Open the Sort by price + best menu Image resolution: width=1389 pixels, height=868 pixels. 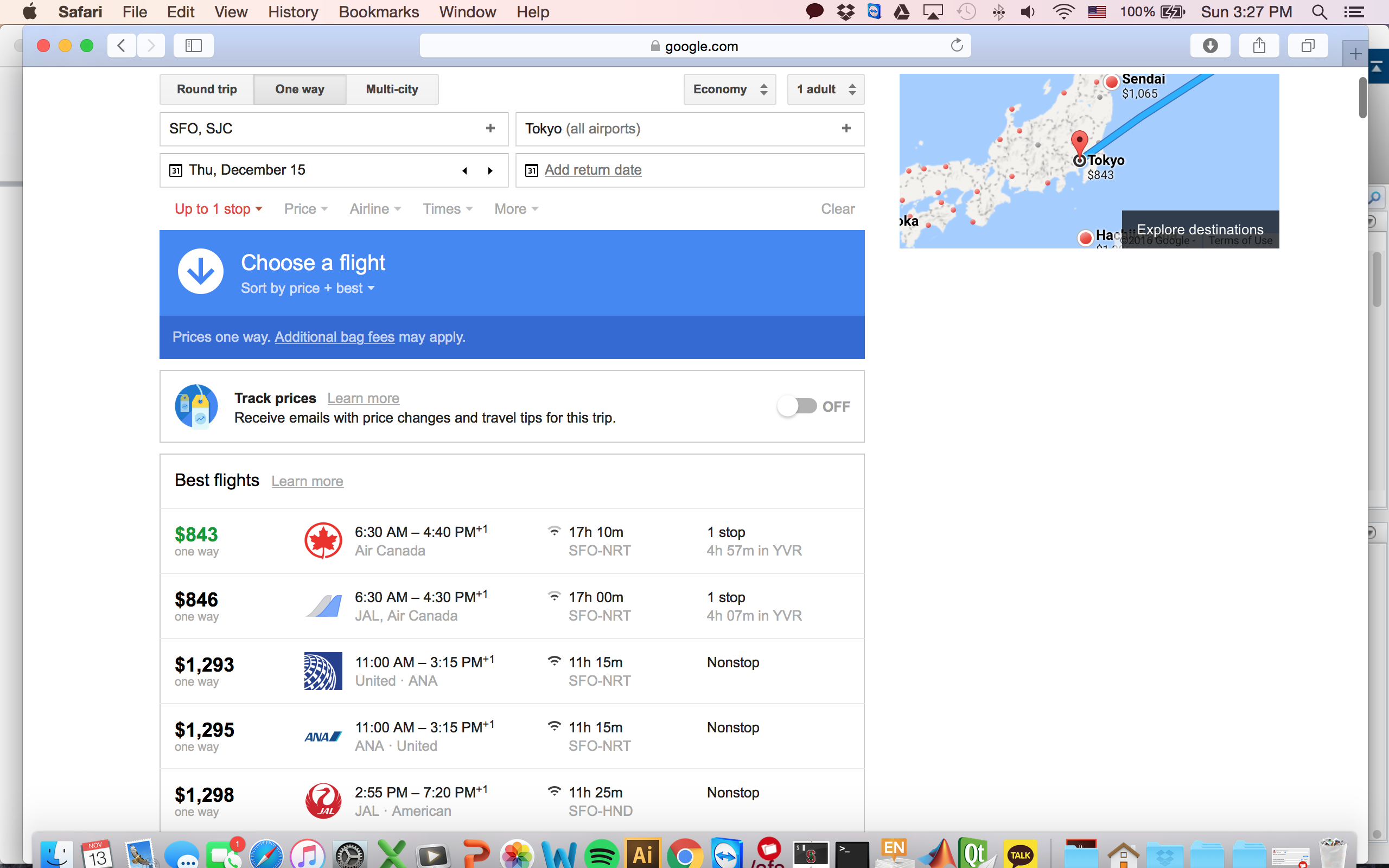[x=308, y=288]
